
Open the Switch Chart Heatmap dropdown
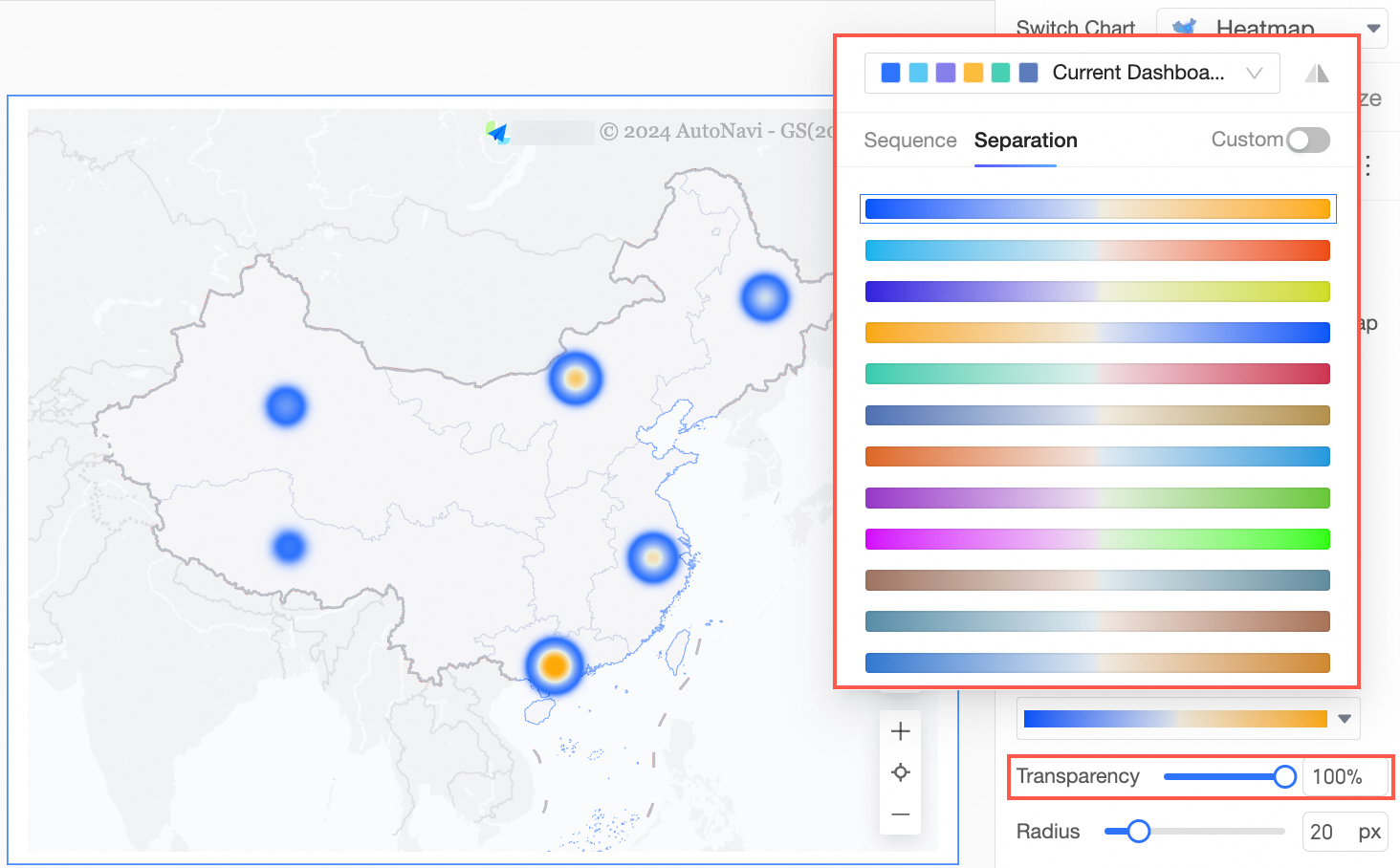point(1272,27)
